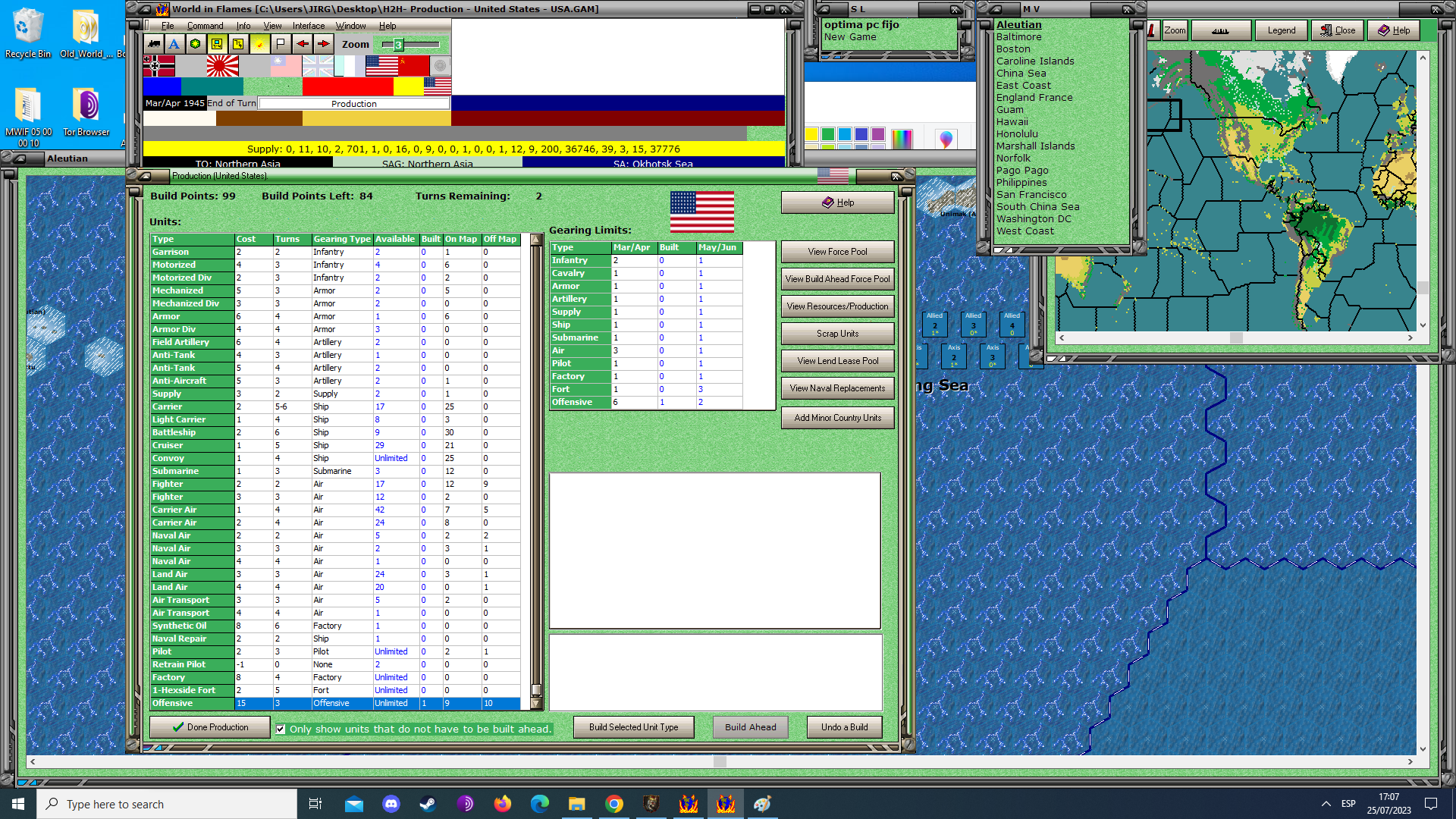Click the right red arrow icon
Screen dimensions: 1456x819
click(x=323, y=44)
